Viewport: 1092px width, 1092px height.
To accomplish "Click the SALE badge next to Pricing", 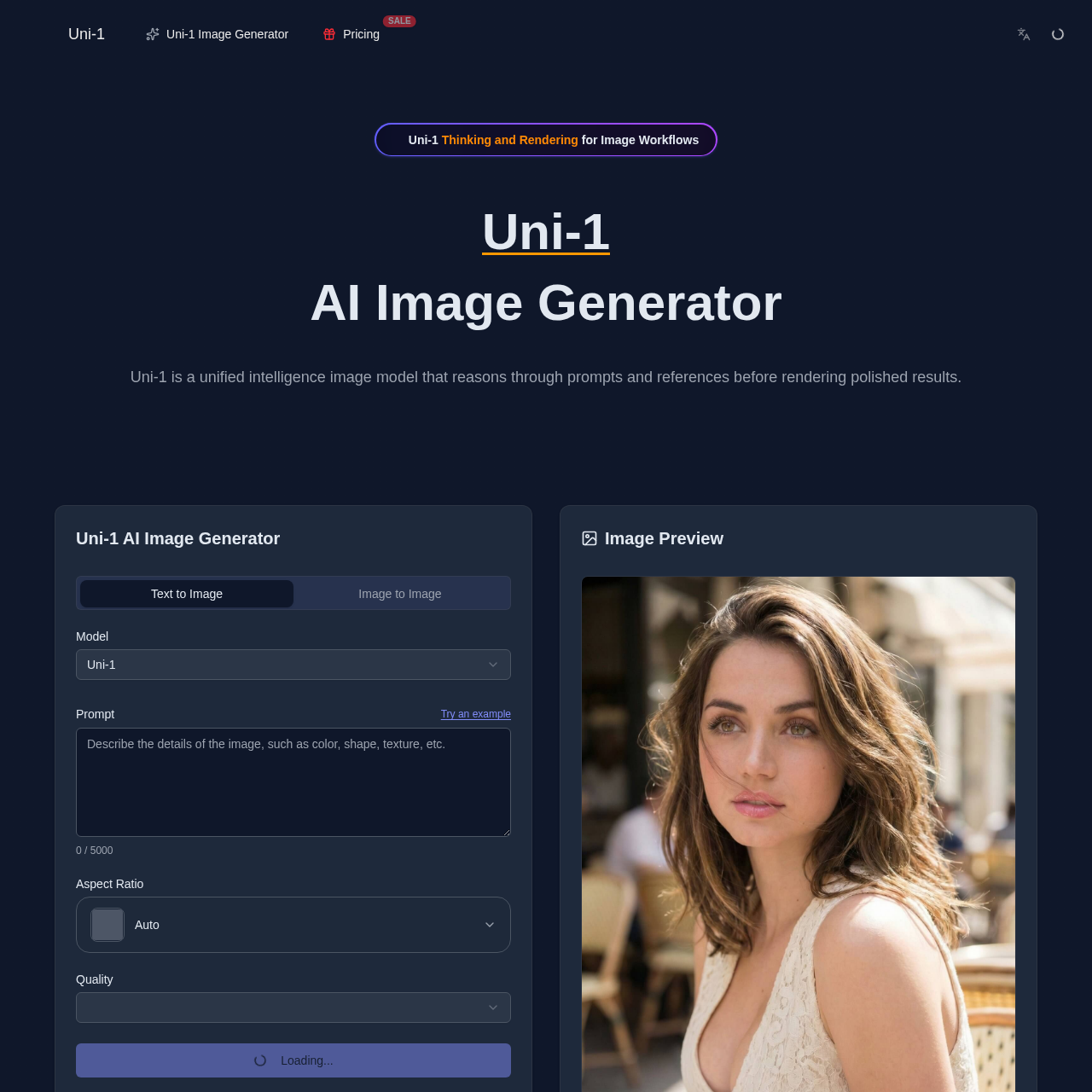I will coord(399,20).
